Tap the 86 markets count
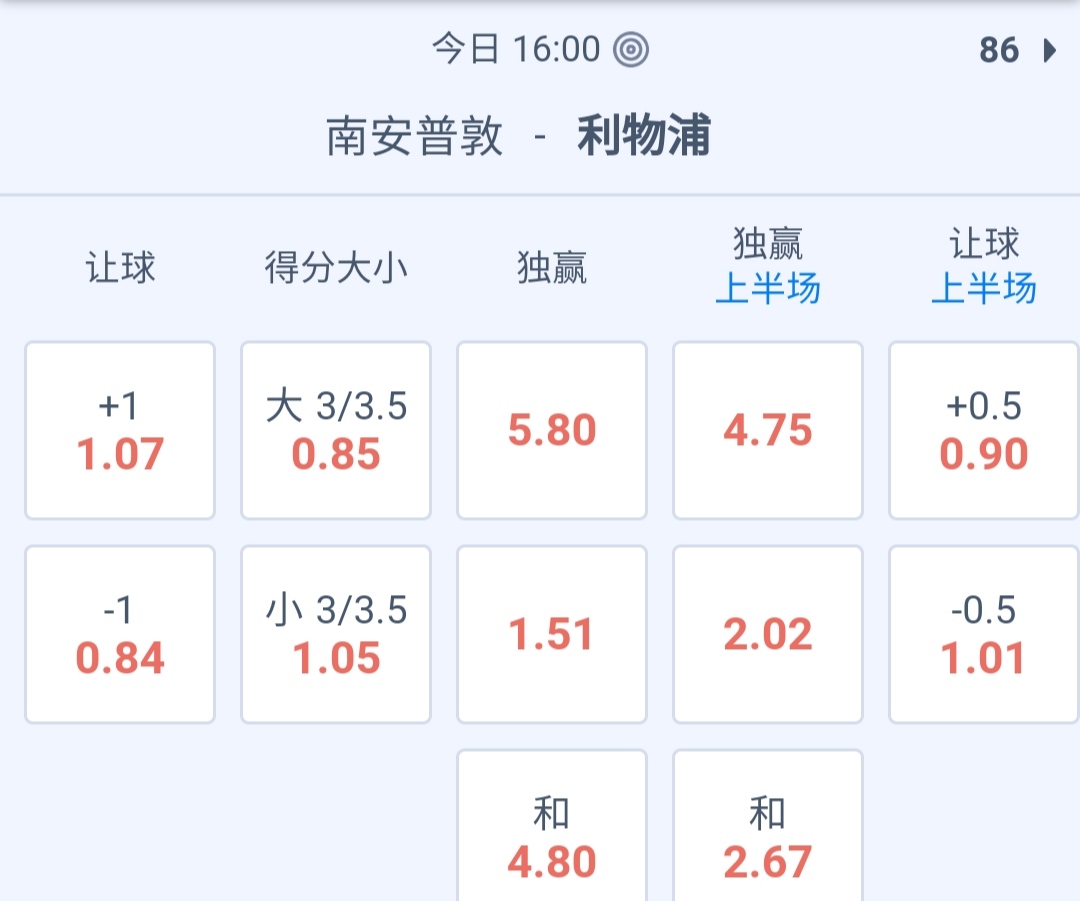Image resolution: width=1080 pixels, height=901 pixels. coord(999,50)
